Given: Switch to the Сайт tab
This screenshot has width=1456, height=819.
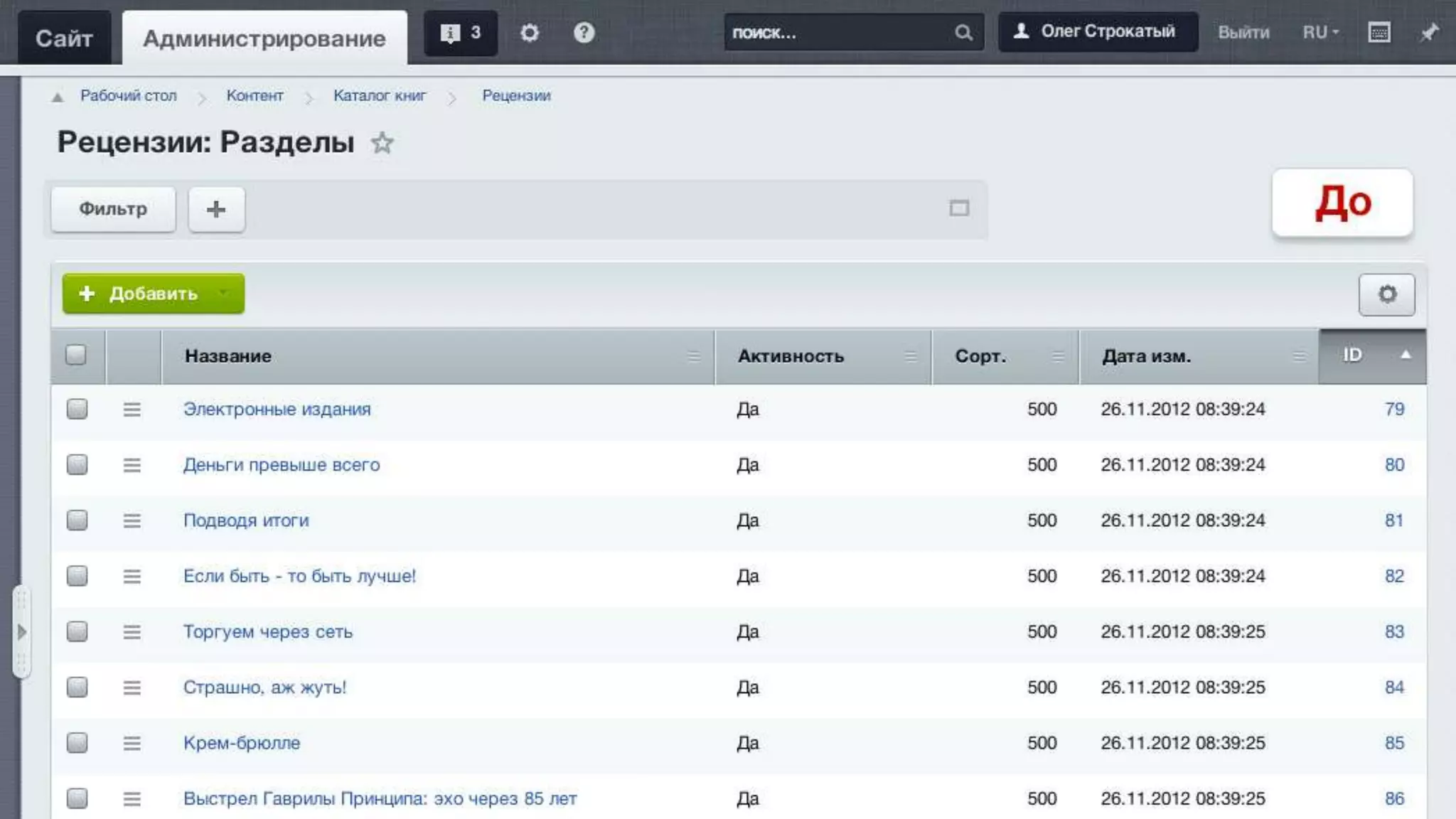Looking at the screenshot, I should (64, 38).
